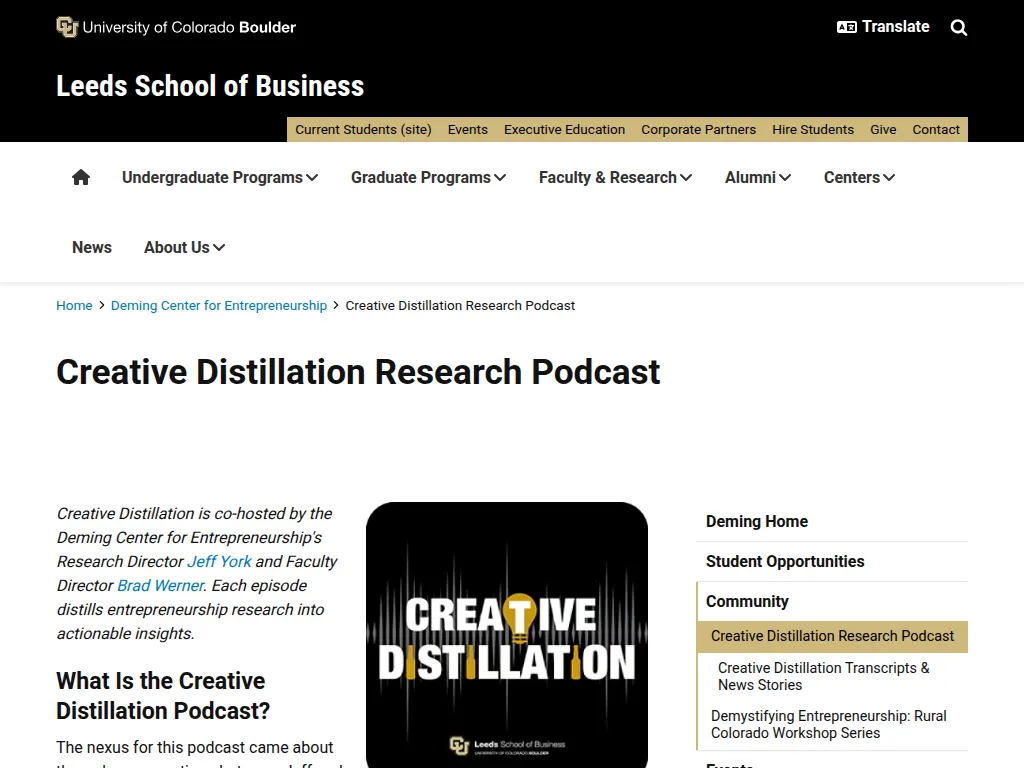The image size is (1024, 768).
Task: Open Demystifying Entrepreneurship Rural Colorado Workshop Series
Action: coord(829,724)
